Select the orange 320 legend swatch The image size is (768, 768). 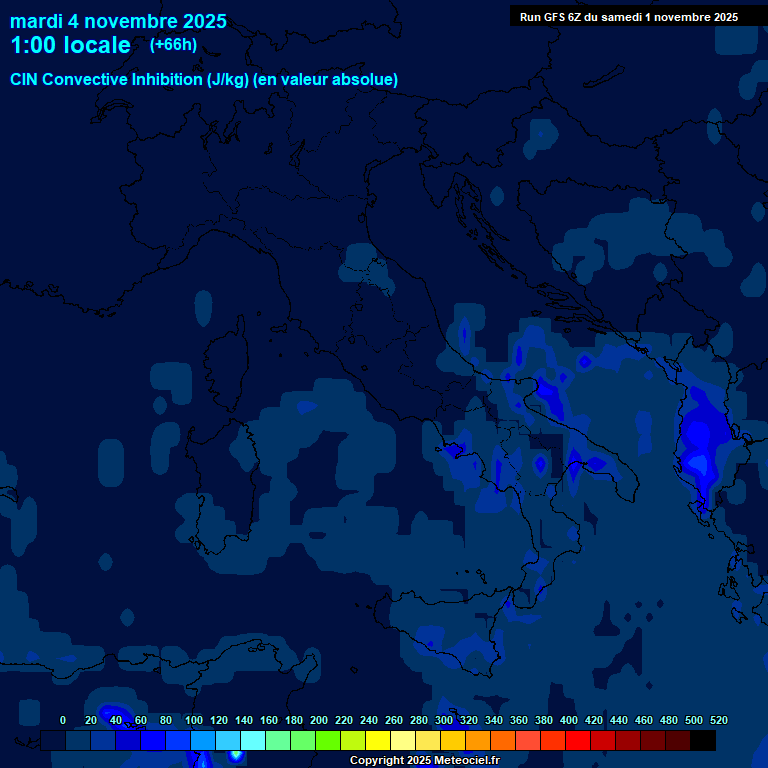(x=478, y=741)
